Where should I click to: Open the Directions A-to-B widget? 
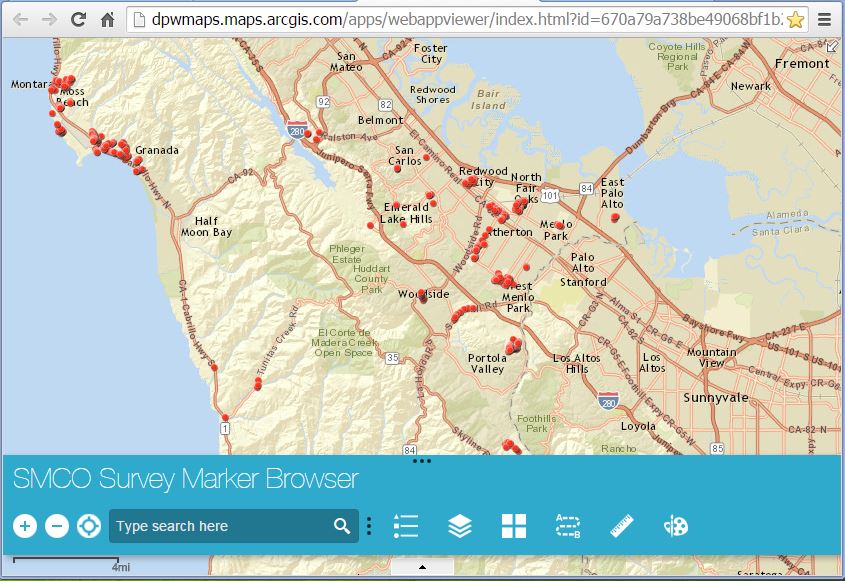pos(568,525)
